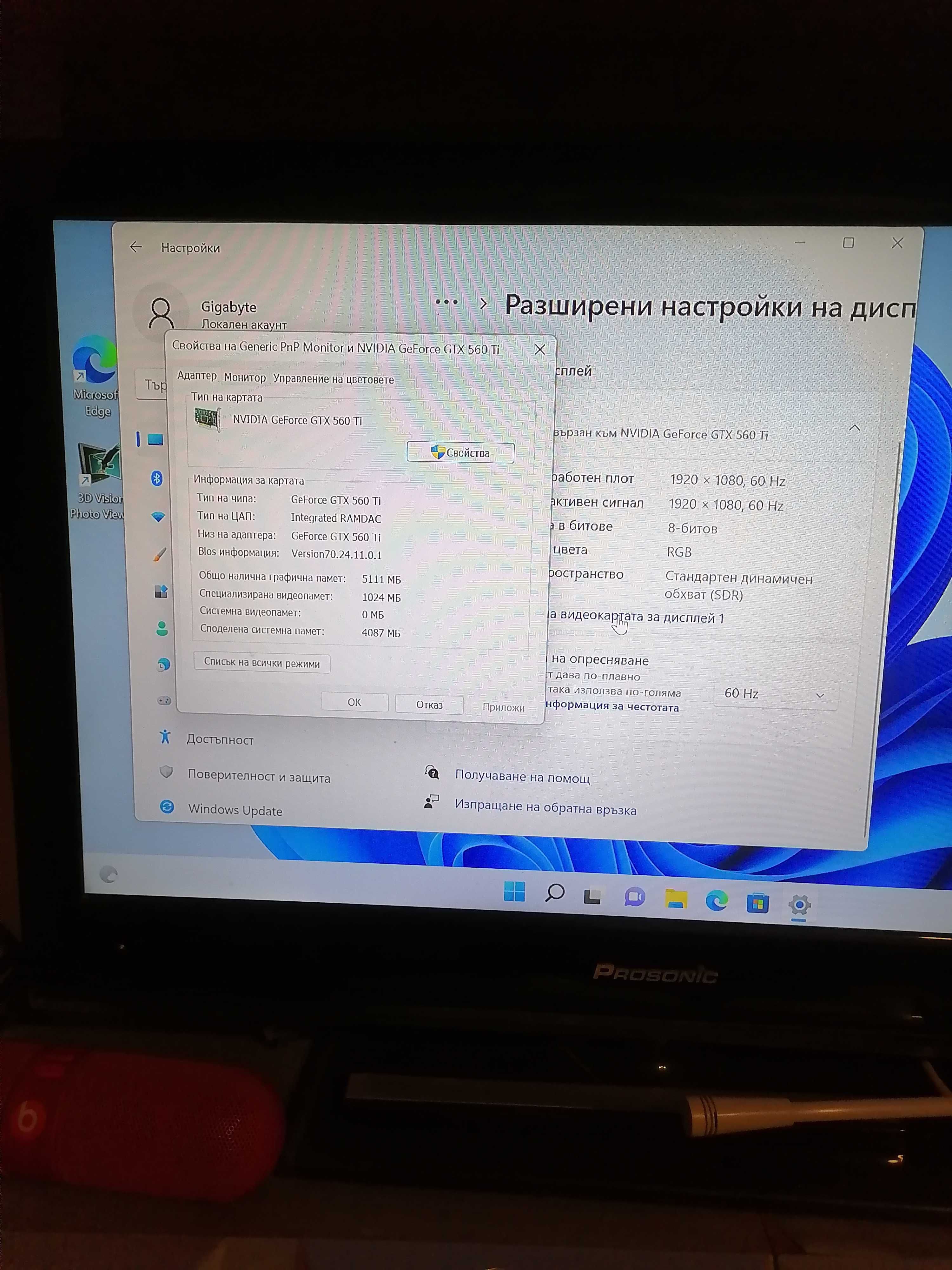Open 3D Vision Photo Viewer desktop shortcut

tap(97, 482)
